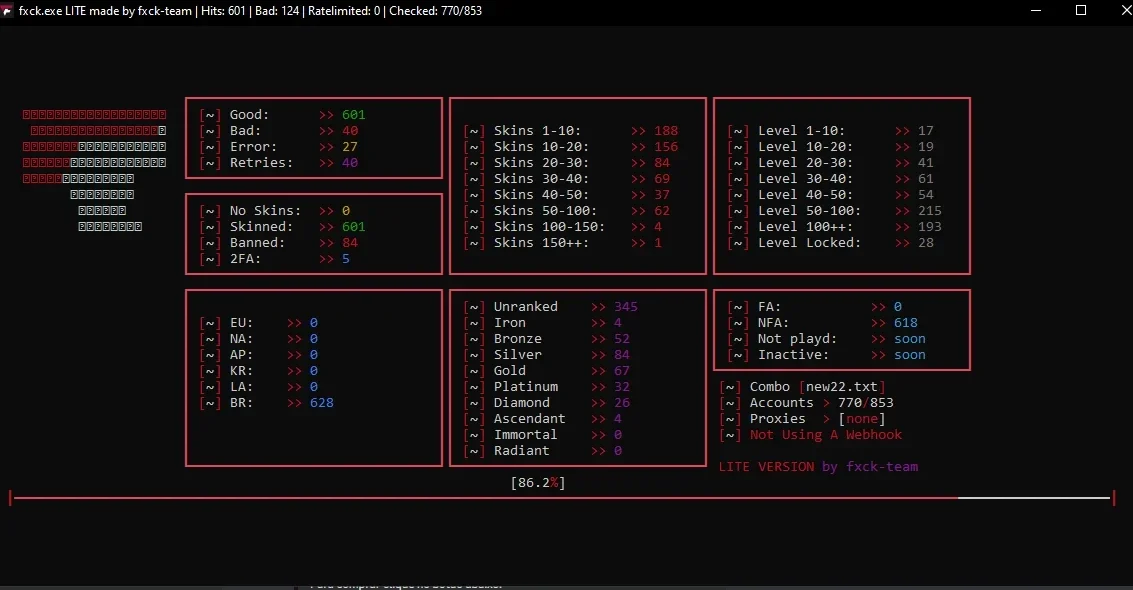This screenshot has height=590, width=1133.
Task: Maximize the console window
Action: [x=1081, y=10]
